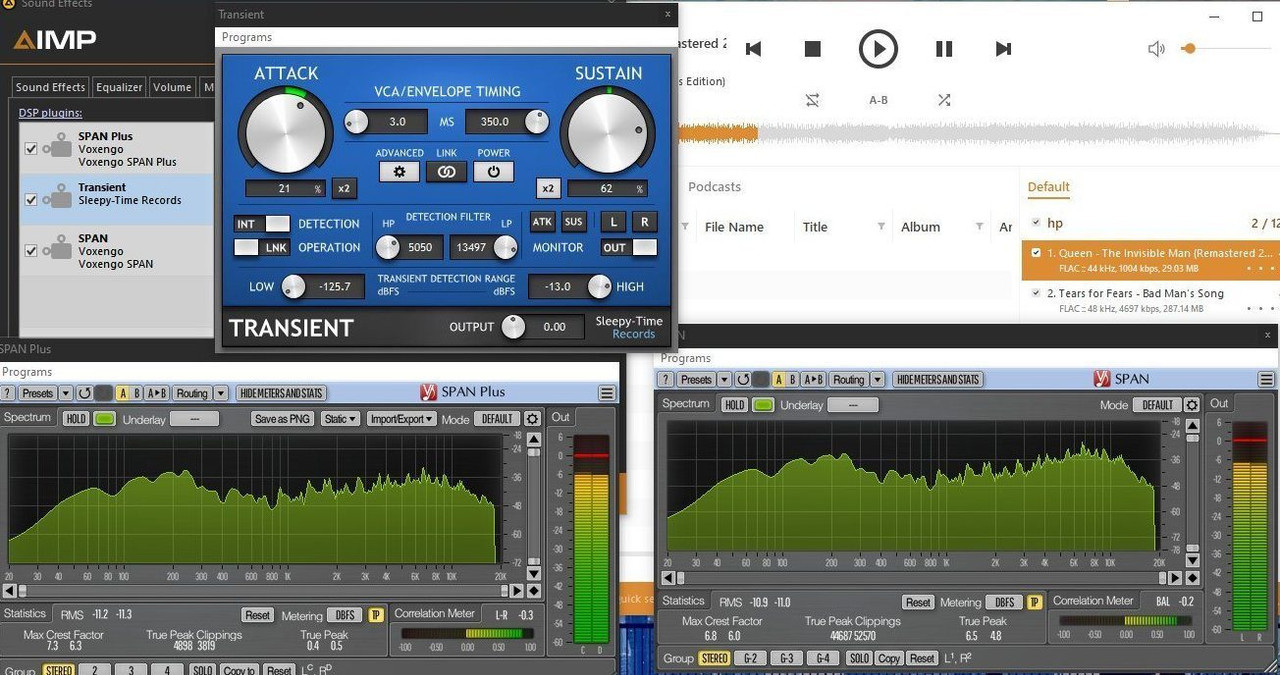The width and height of the screenshot is (1280, 675).
Task: Open spectrum mode settings gear in SPAN window
Action: [1192, 405]
